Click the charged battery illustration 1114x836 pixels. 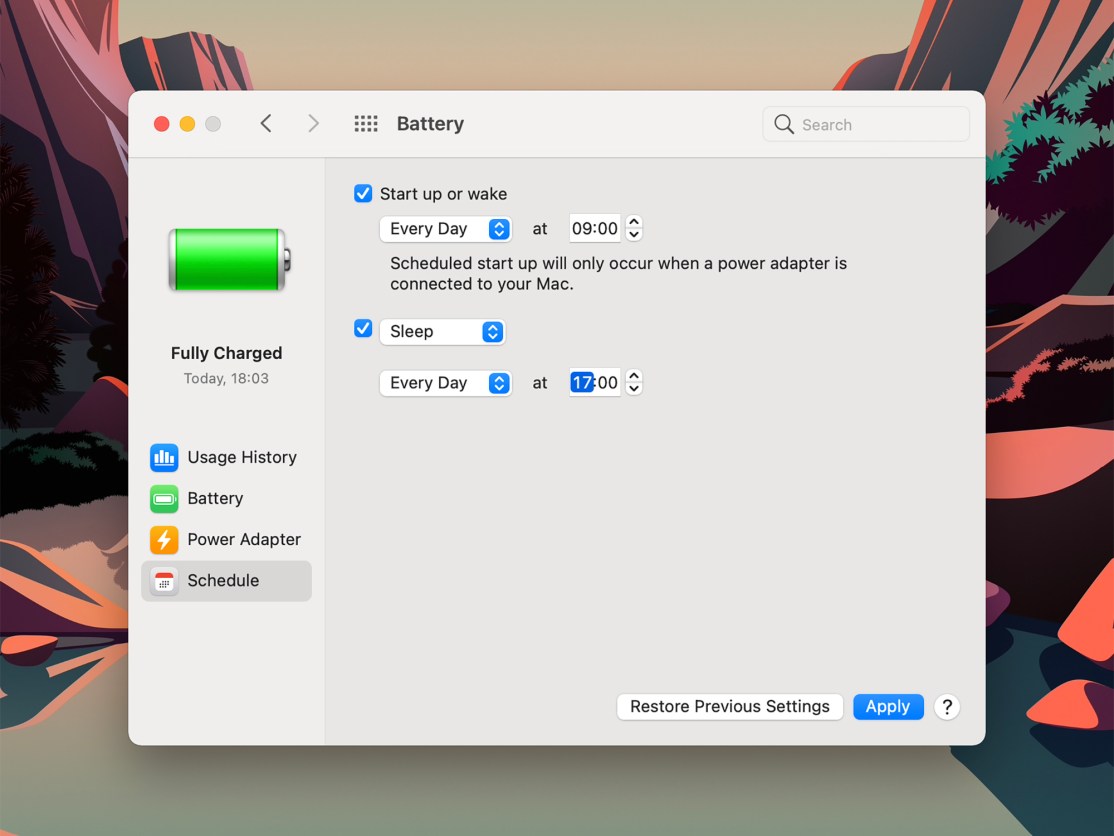(227, 258)
